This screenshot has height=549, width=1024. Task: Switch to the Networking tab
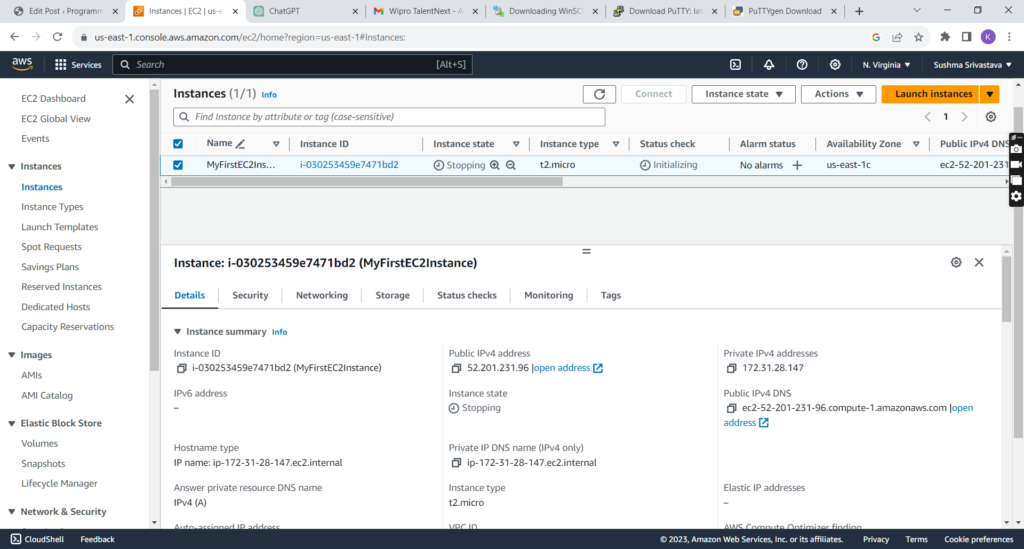(321, 295)
